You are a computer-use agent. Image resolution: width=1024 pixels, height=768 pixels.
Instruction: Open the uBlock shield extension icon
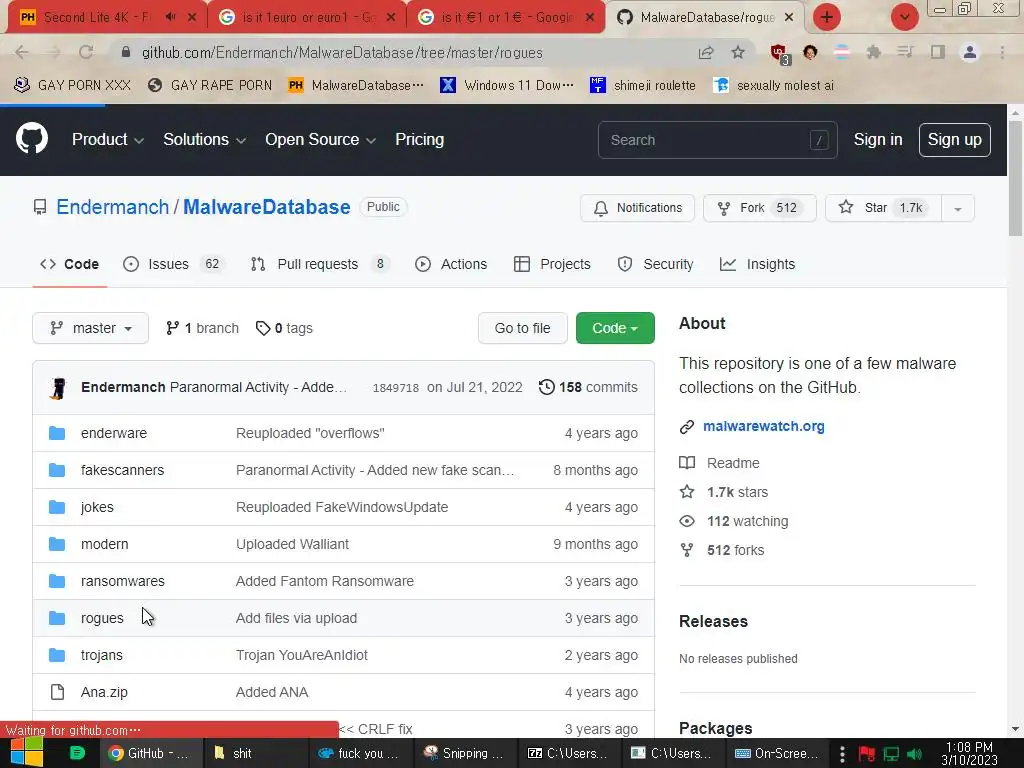click(779, 53)
